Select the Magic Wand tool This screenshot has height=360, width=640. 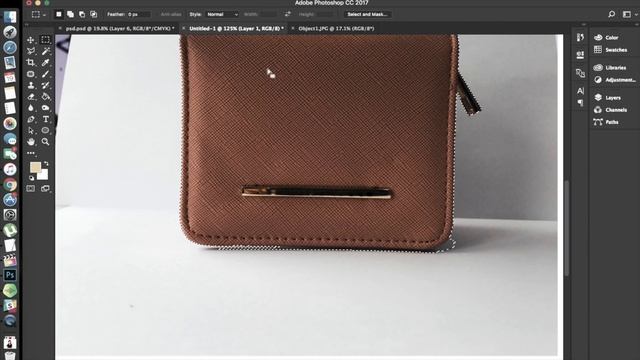(45, 51)
